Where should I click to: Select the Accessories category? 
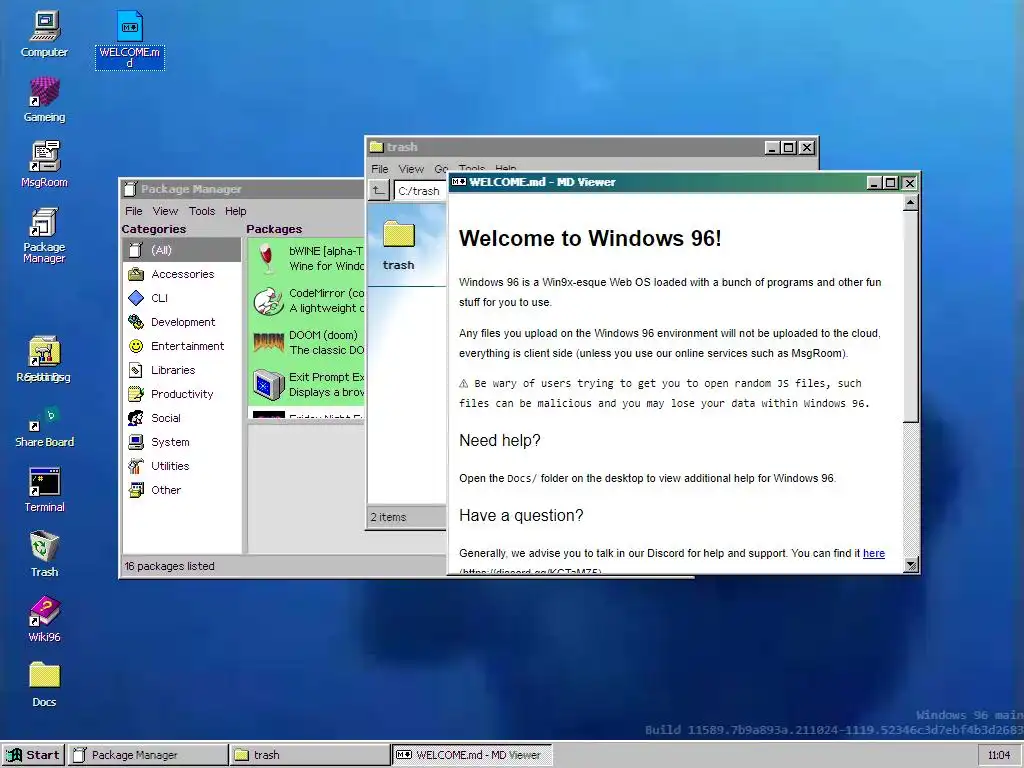(x=182, y=274)
